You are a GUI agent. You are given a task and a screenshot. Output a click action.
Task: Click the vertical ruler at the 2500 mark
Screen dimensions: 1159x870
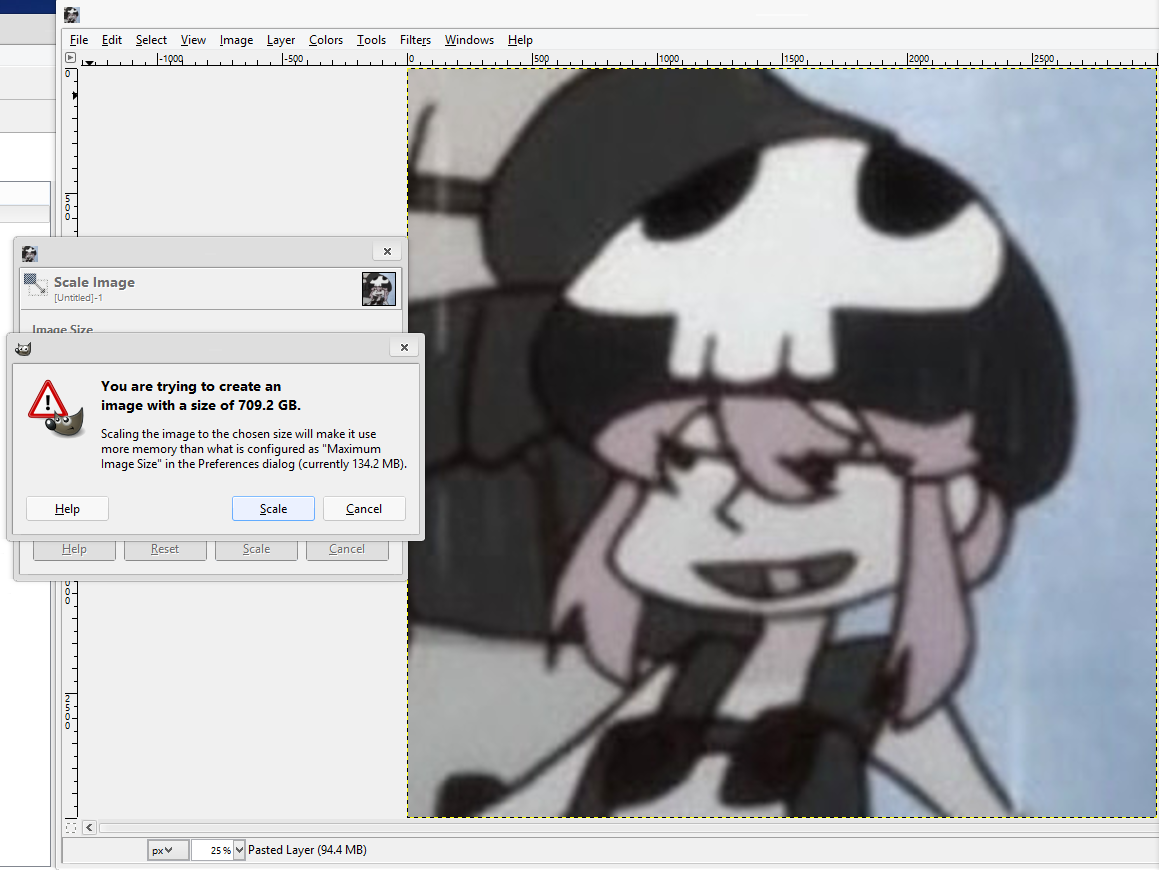(69, 711)
